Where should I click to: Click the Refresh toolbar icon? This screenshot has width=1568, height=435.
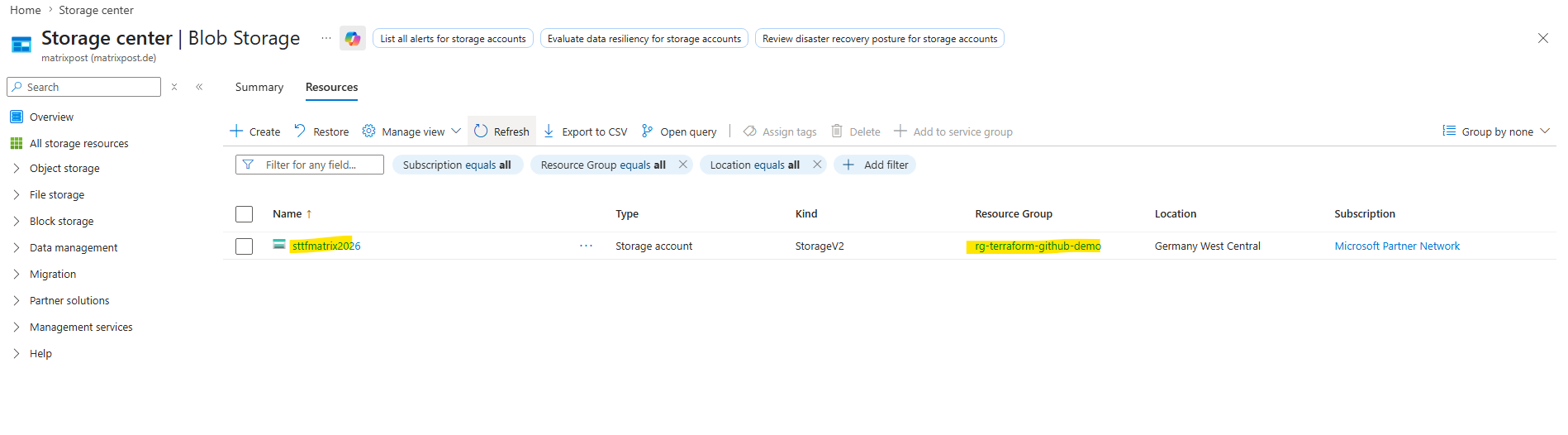481,131
